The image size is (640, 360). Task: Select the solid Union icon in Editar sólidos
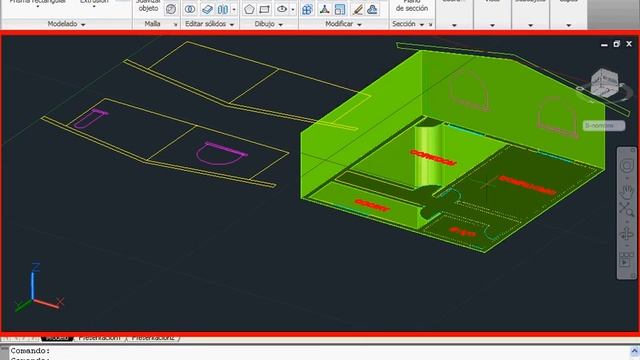[190, 9]
